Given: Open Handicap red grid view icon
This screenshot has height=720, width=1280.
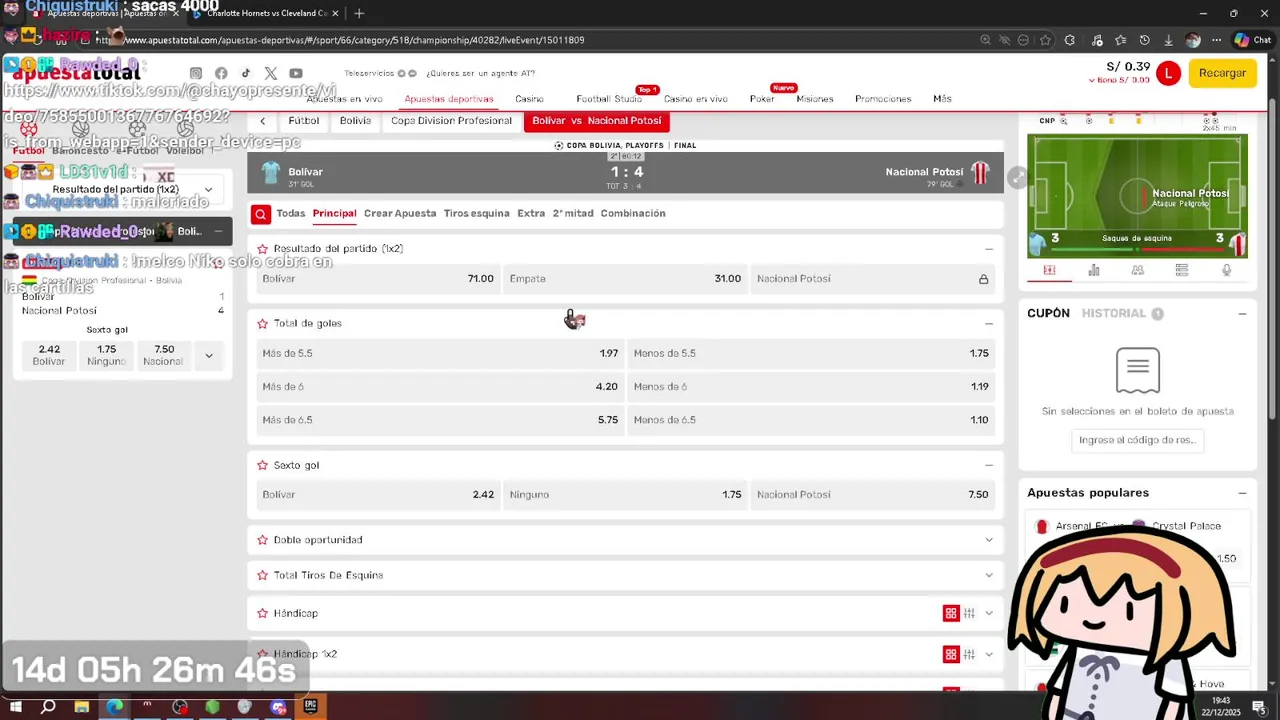Looking at the screenshot, I should click(x=951, y=613).
